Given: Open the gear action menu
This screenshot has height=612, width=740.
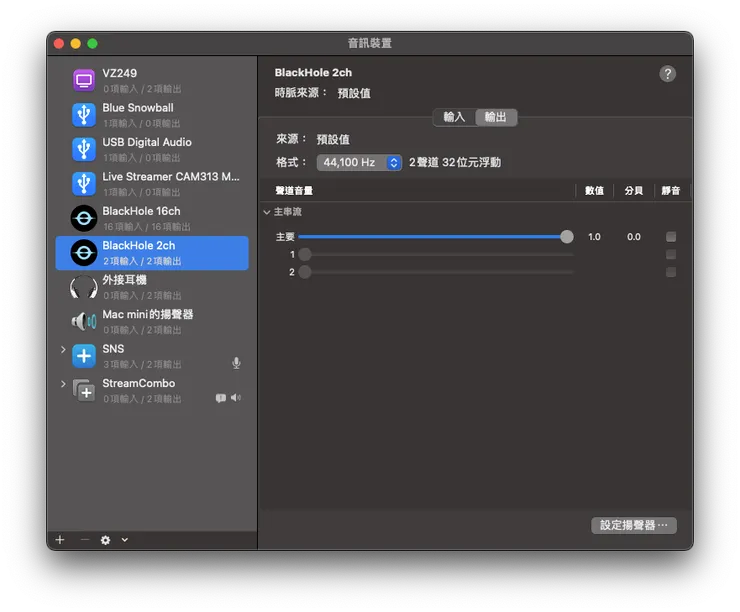Looking at the screenshot, I should click(105, 540).
